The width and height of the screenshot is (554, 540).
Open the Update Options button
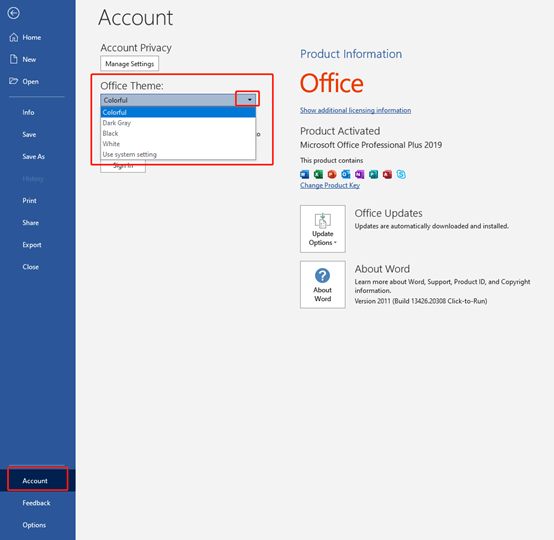tap(323, 229)
